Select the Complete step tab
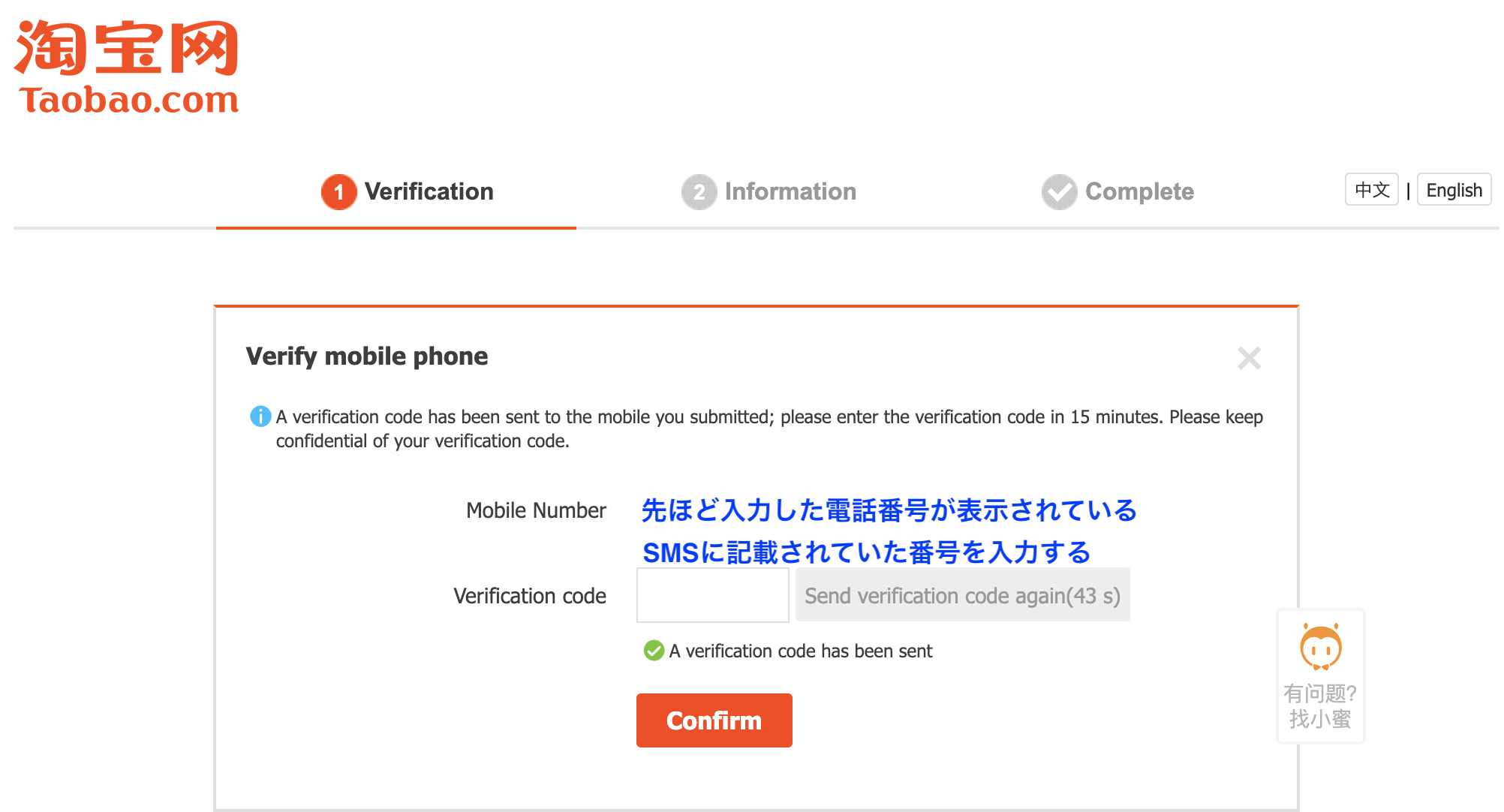The width and height of the screenshot is (1504, 812). pos(1117,192)
